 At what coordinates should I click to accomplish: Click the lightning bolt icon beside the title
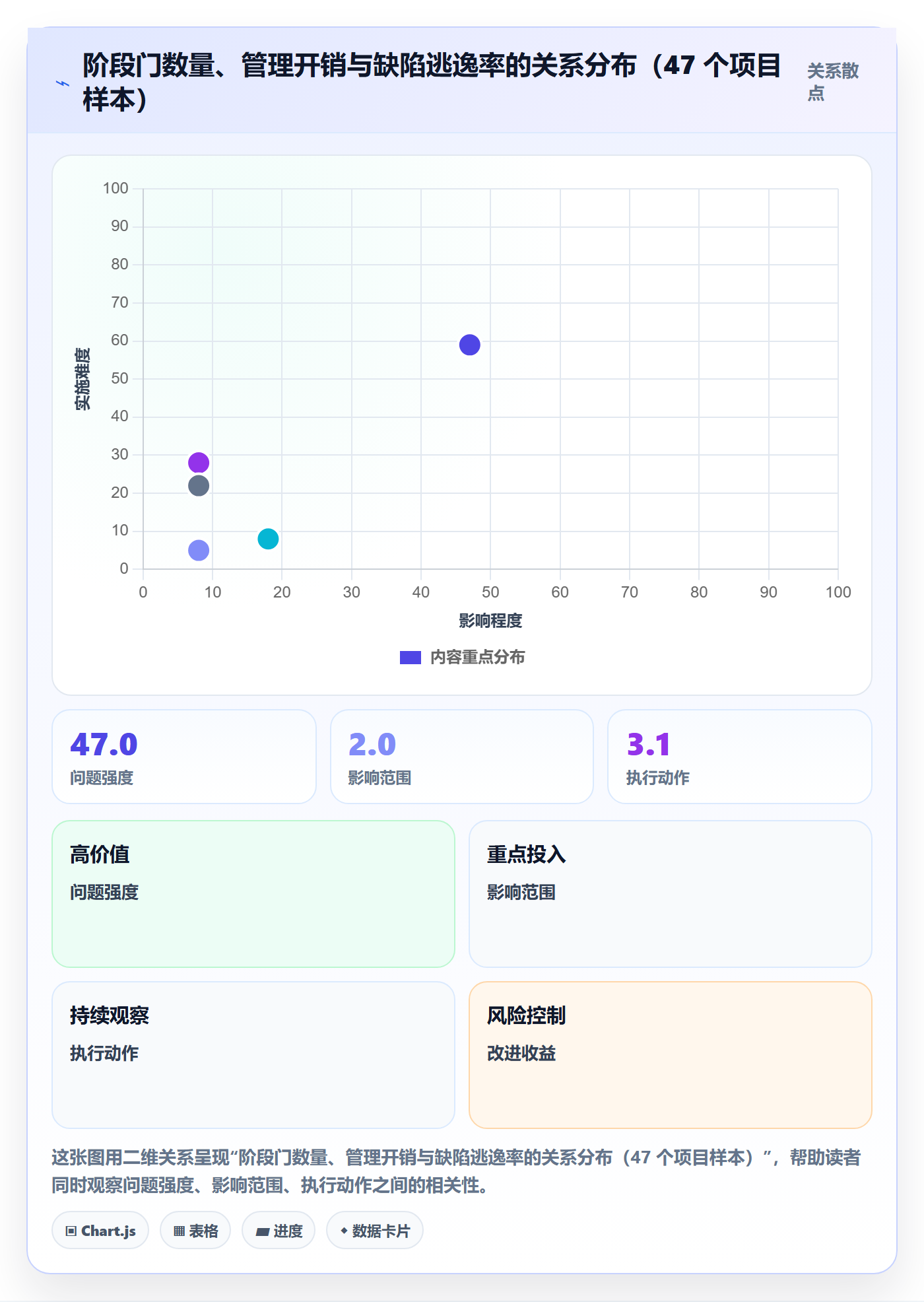point(62,83)
